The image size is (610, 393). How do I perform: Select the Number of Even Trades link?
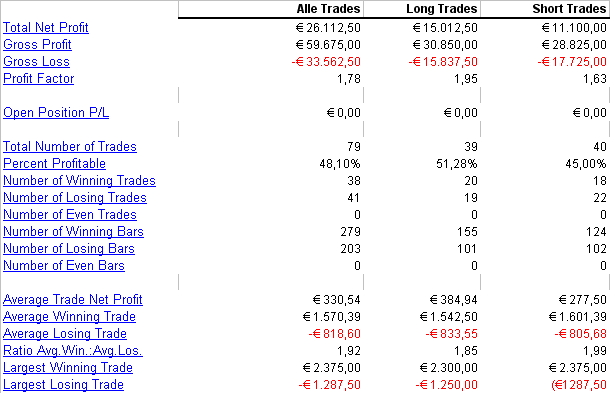[x=70, y=215]
